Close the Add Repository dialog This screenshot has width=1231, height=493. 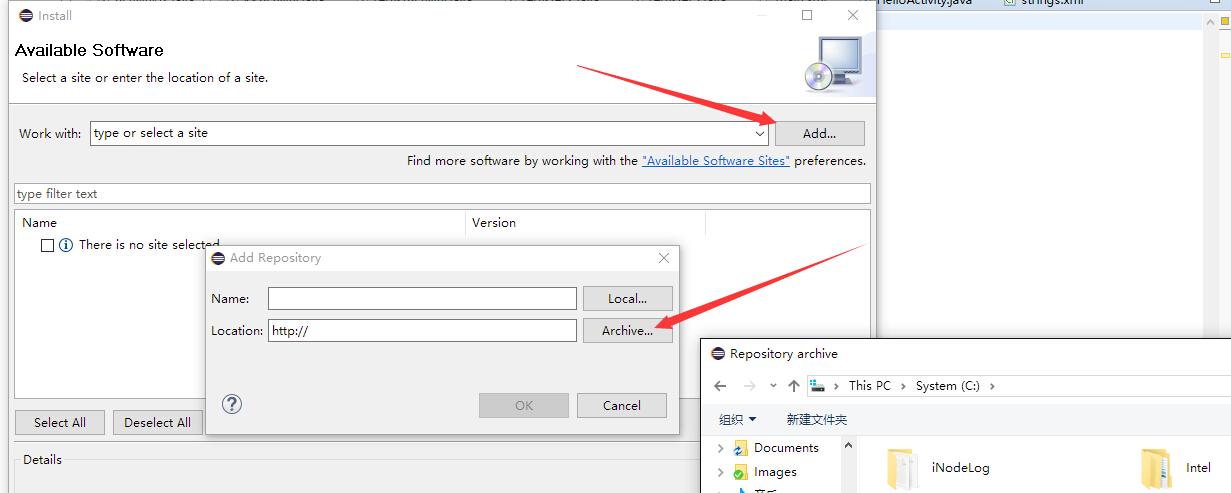(664, 258)
